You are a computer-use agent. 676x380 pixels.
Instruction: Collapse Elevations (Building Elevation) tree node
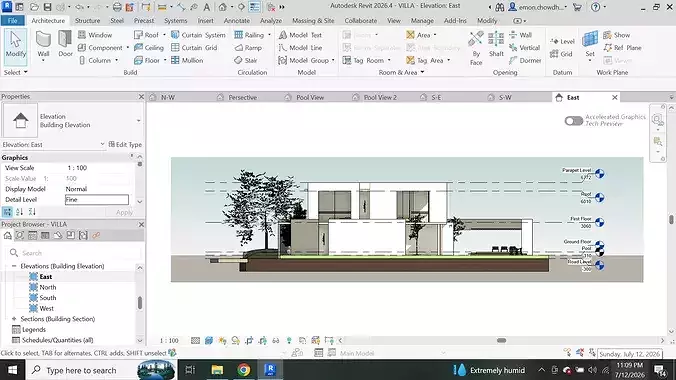point(14,266)
